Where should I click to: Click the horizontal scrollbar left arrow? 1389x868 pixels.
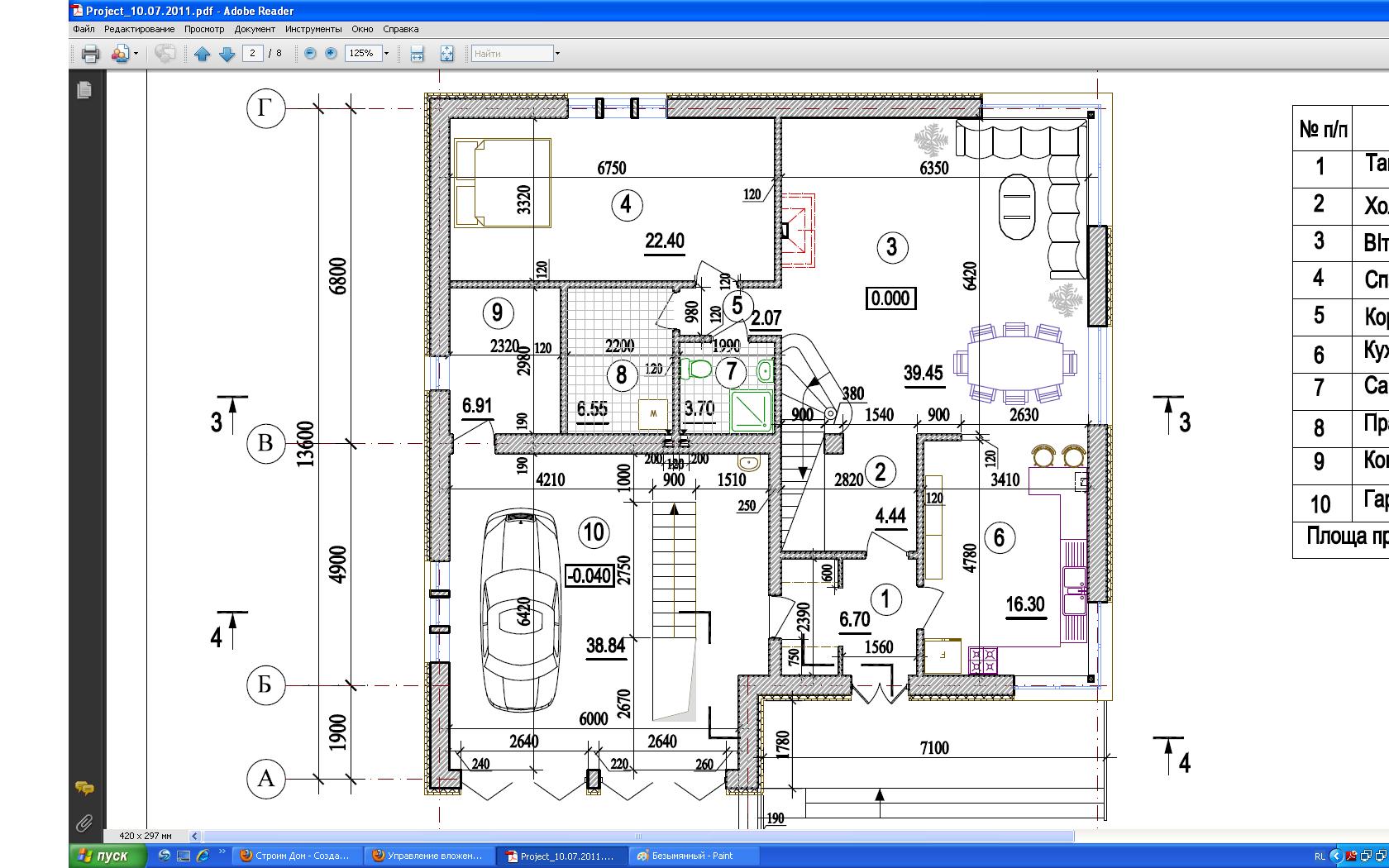pyautogui.click(x=194, y=836)
